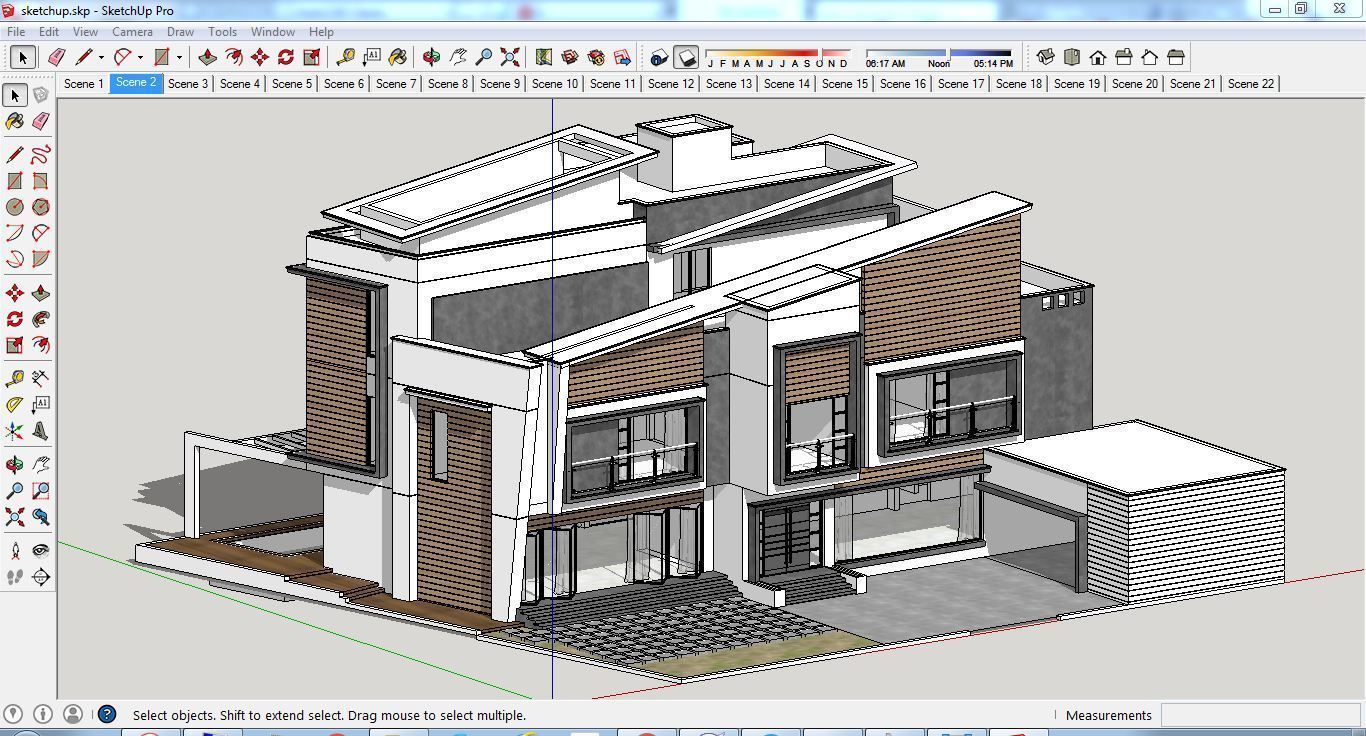Choose Orbit tool in top toolbar
Image resolution: width=1366 pixels, height=736 pixels.
pos(431,57)
